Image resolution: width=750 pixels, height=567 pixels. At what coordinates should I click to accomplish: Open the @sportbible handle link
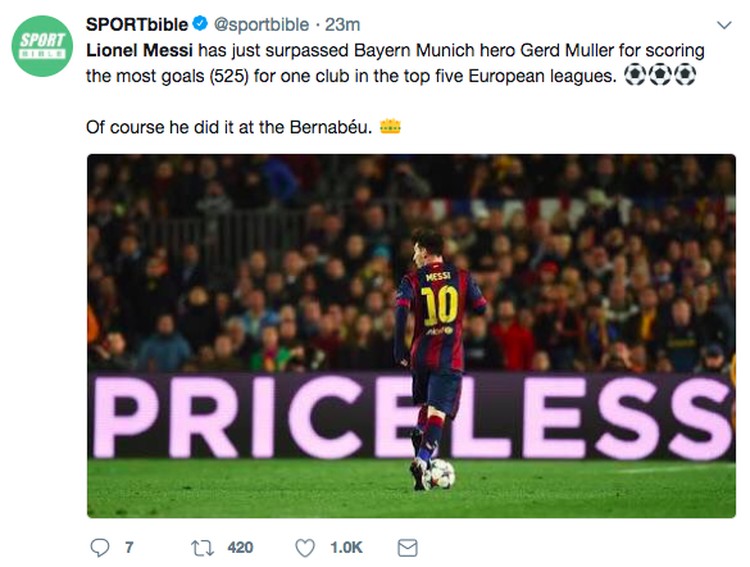pyautogui.click(x=261, y=25)
